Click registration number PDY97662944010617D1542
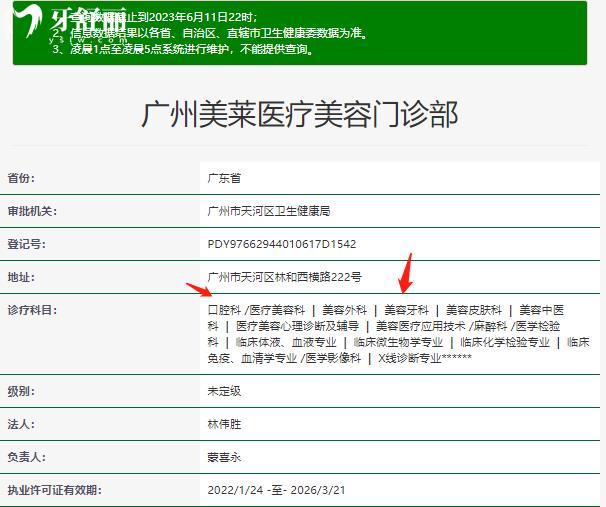This screenshot has height=507, width=606. pyautogui.click(x=282, y=244)
